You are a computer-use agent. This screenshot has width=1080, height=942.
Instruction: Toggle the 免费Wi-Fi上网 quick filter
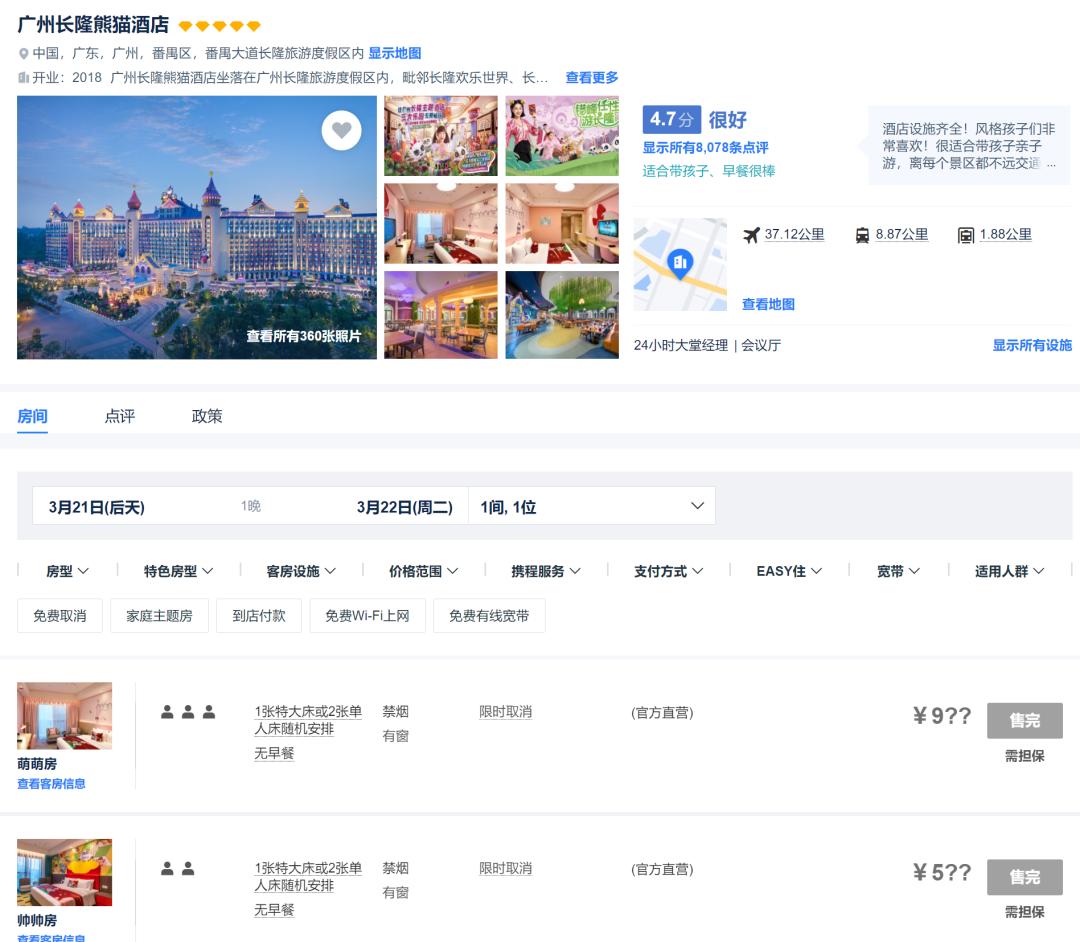[367, 616]
